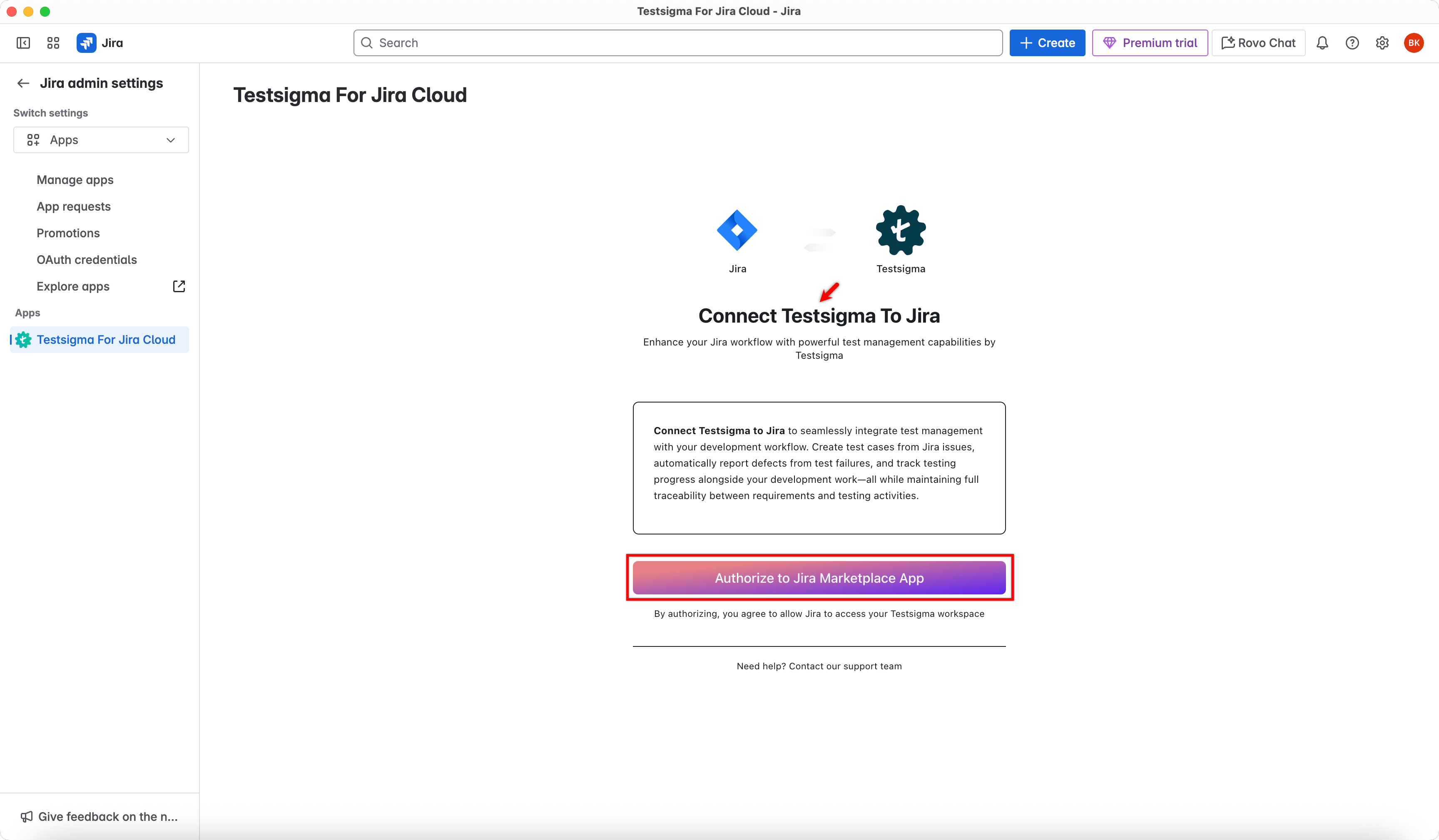The width and height of the screenshot is (1439, 840).
Task: Launch Rovo Chat
Action: pos(1258,42)
